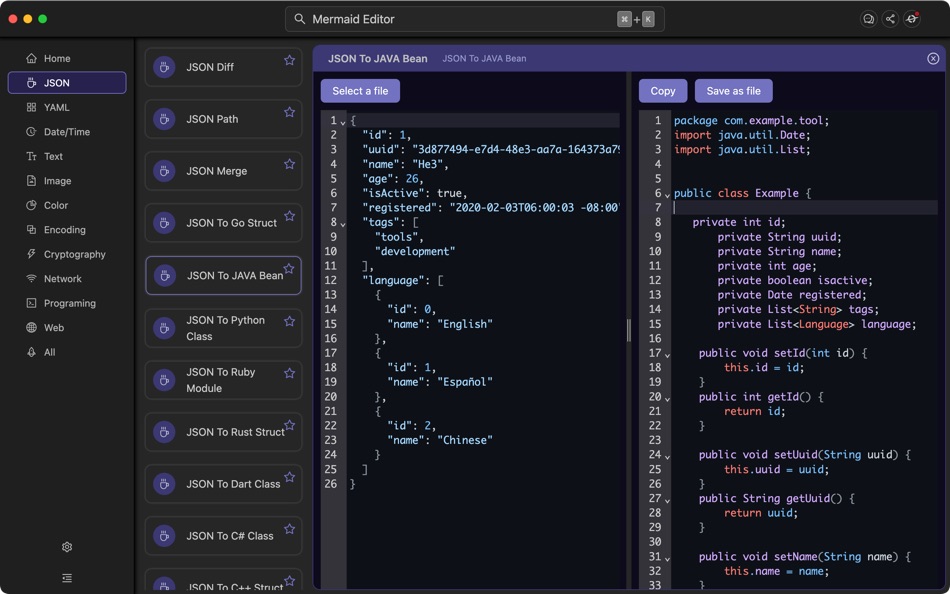Go to Date/Time tools
Viewport: 950px width, 594px height.
(x=67, y=132)
